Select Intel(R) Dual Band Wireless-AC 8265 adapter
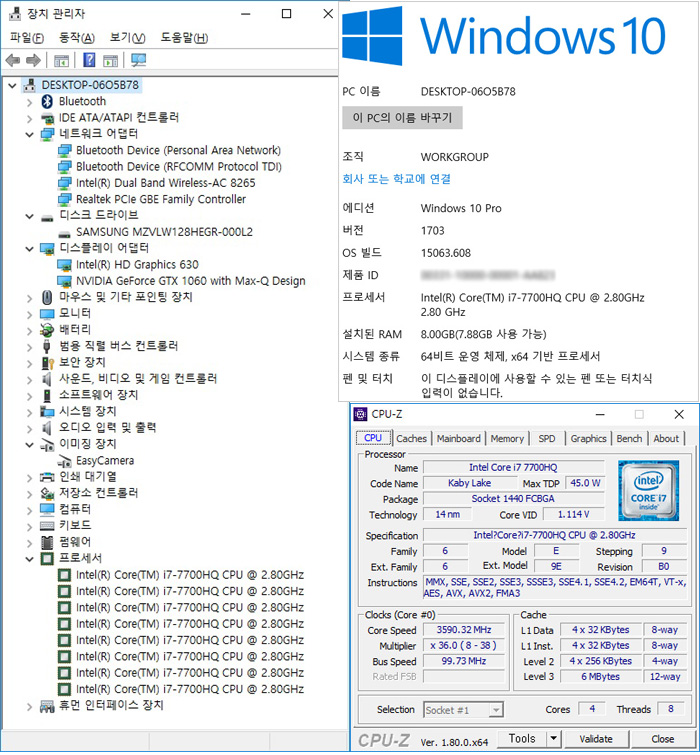Image resolution: width=700 pixels, height=755 pixels. coord(166,183)
